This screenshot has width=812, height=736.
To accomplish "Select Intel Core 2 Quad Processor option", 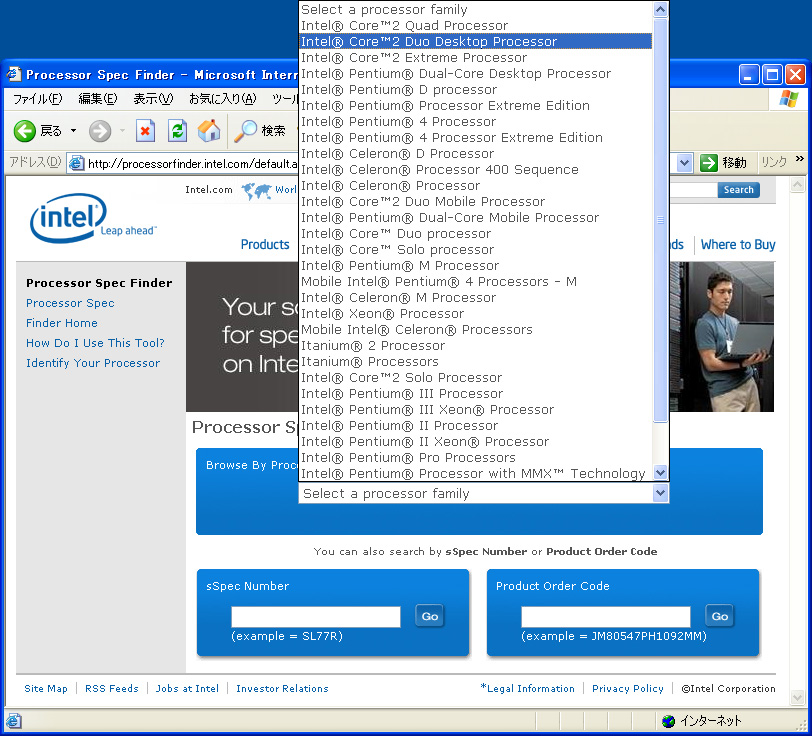I will [404, 26].
